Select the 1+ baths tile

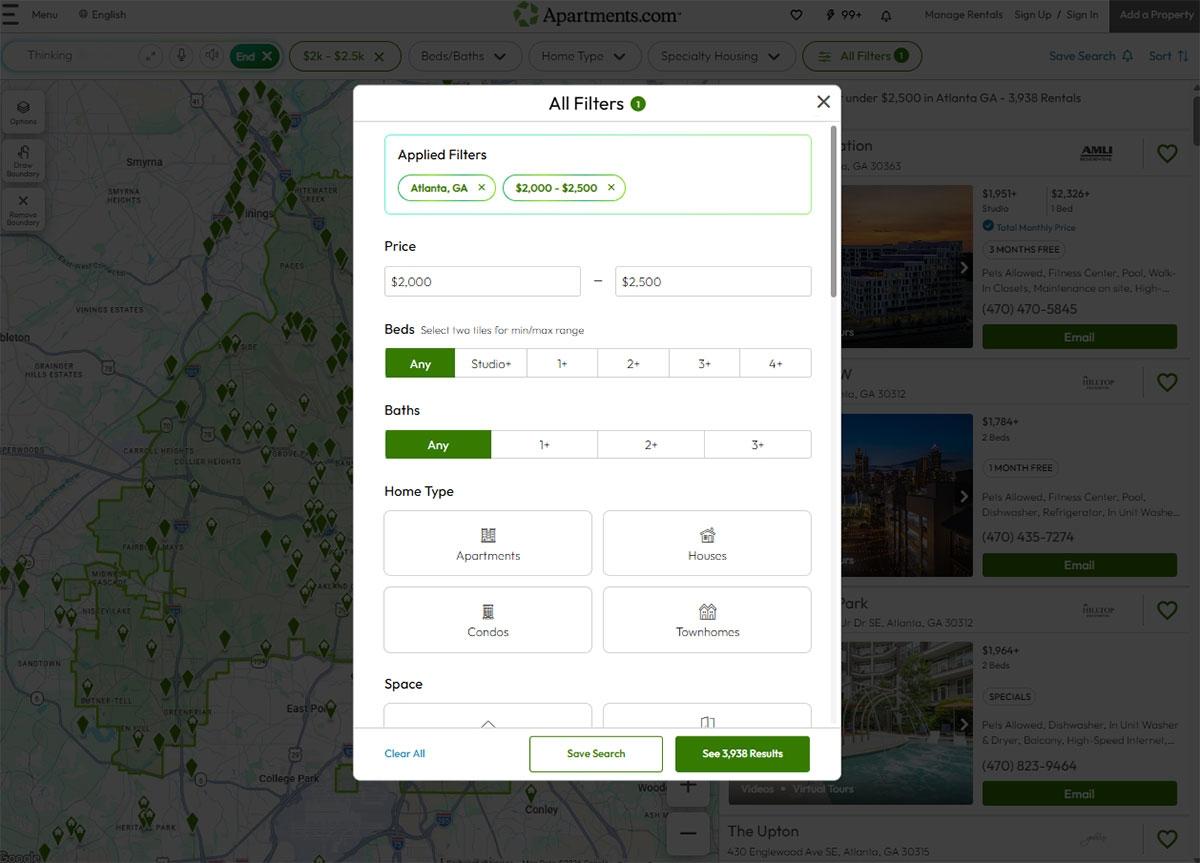pyautogui.click(x=544, y=445)
